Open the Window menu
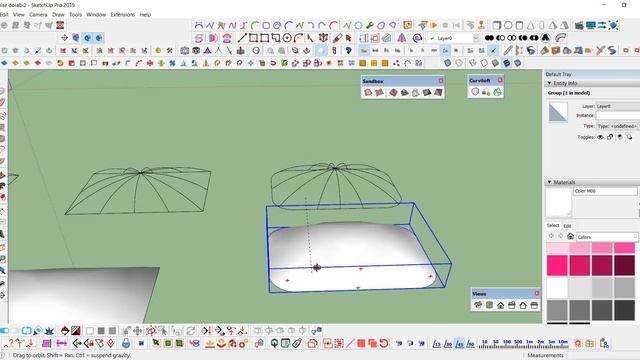This screenshot has height=360, width=640. point(96,14)
